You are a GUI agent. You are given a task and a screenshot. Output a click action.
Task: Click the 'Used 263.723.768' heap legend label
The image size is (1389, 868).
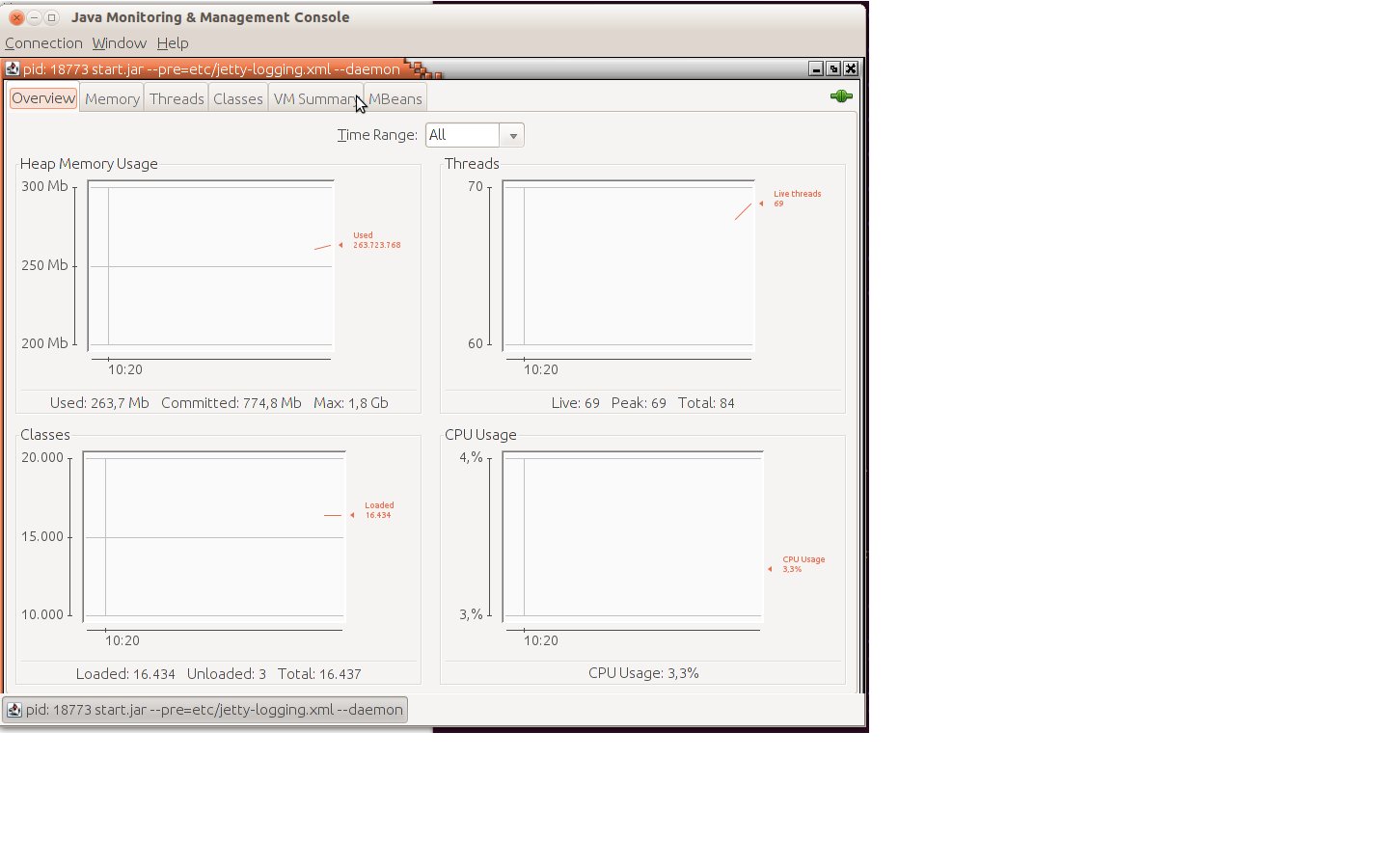point(376,240)
